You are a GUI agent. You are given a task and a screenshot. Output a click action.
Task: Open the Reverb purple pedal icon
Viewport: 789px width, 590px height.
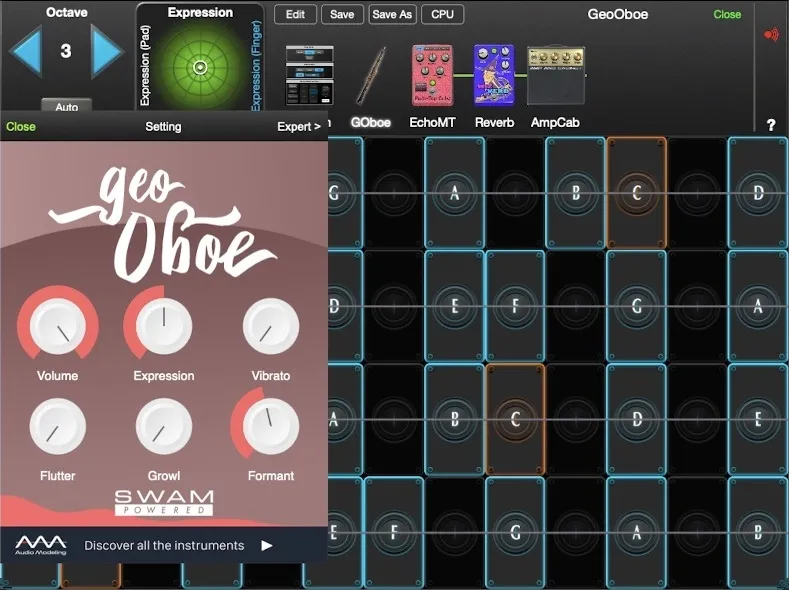tap(494, 75)
